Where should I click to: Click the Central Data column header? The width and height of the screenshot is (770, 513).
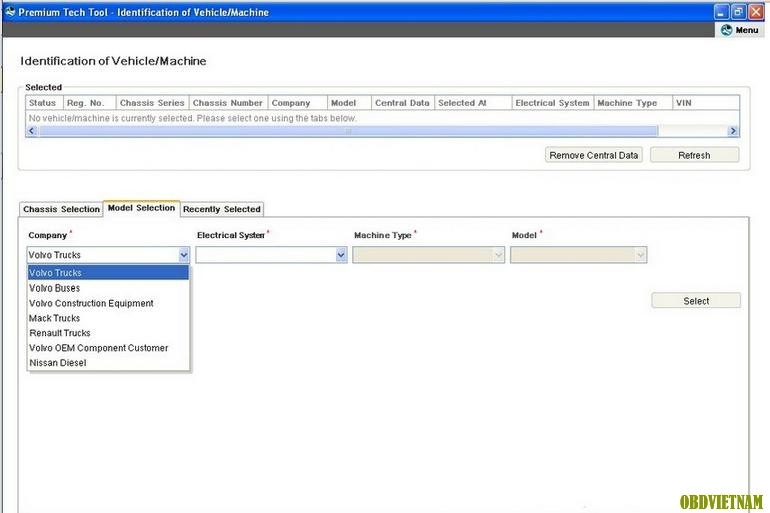coord(403,103)
